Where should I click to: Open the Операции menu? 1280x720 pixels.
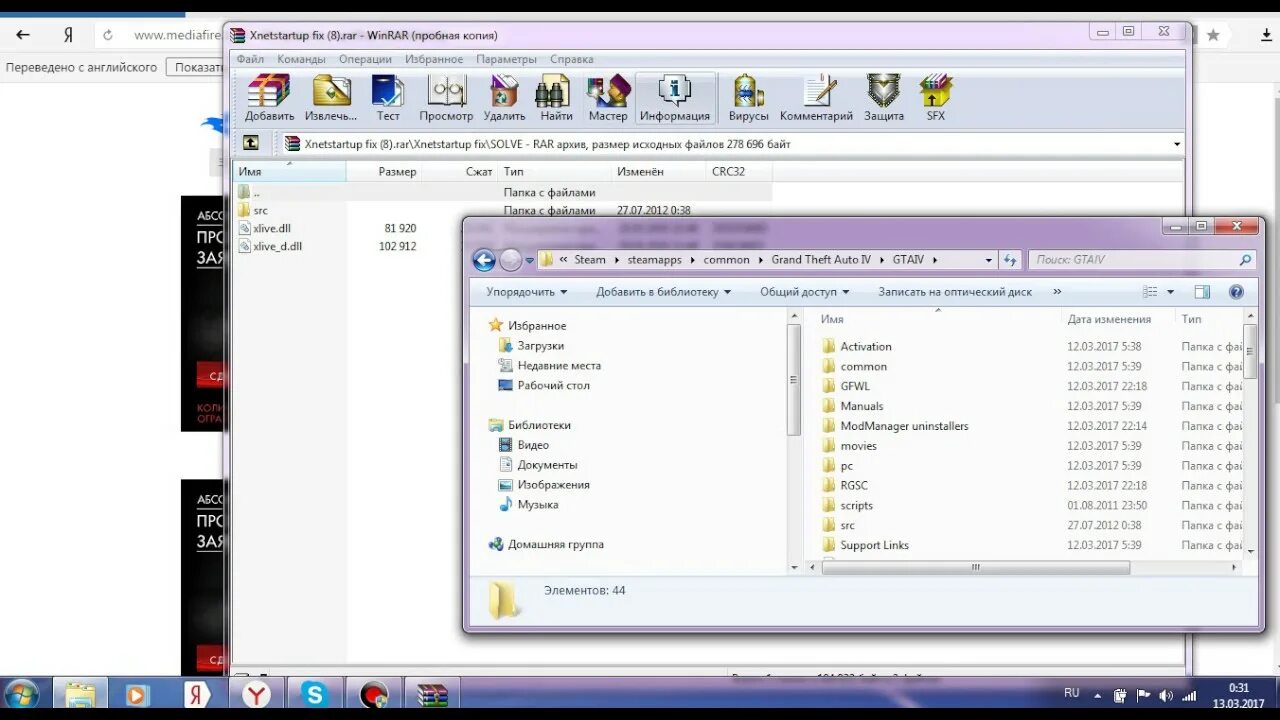click(365, 59)
